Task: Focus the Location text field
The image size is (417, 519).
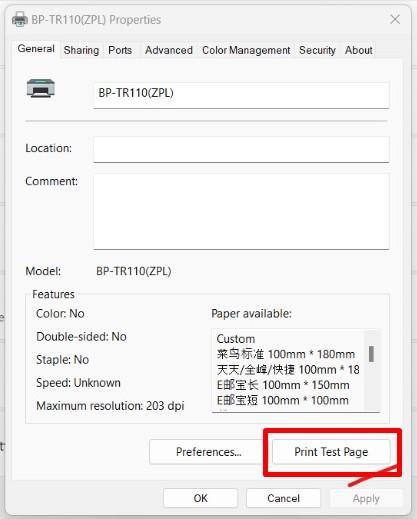Action: pyautogui.click(x=241, y=149)
